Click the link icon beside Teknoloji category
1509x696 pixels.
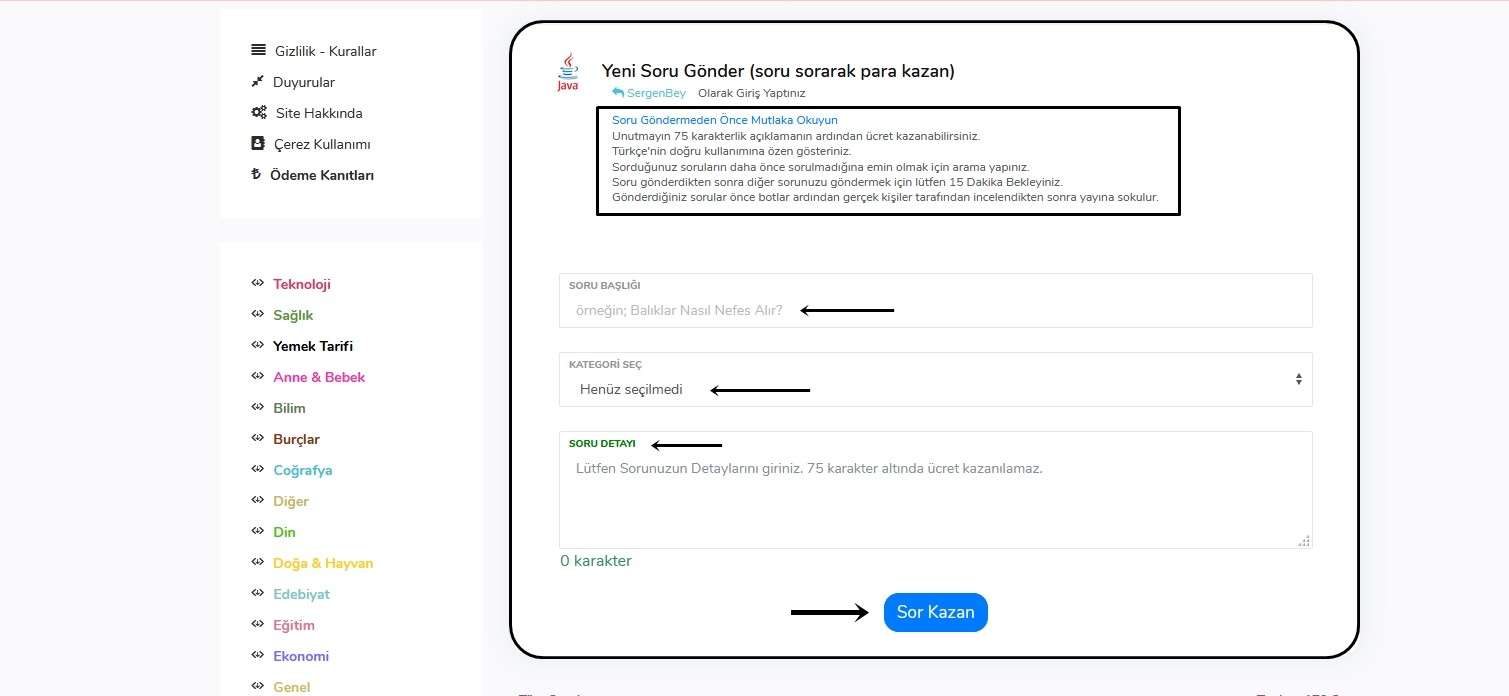click(257, 283)
